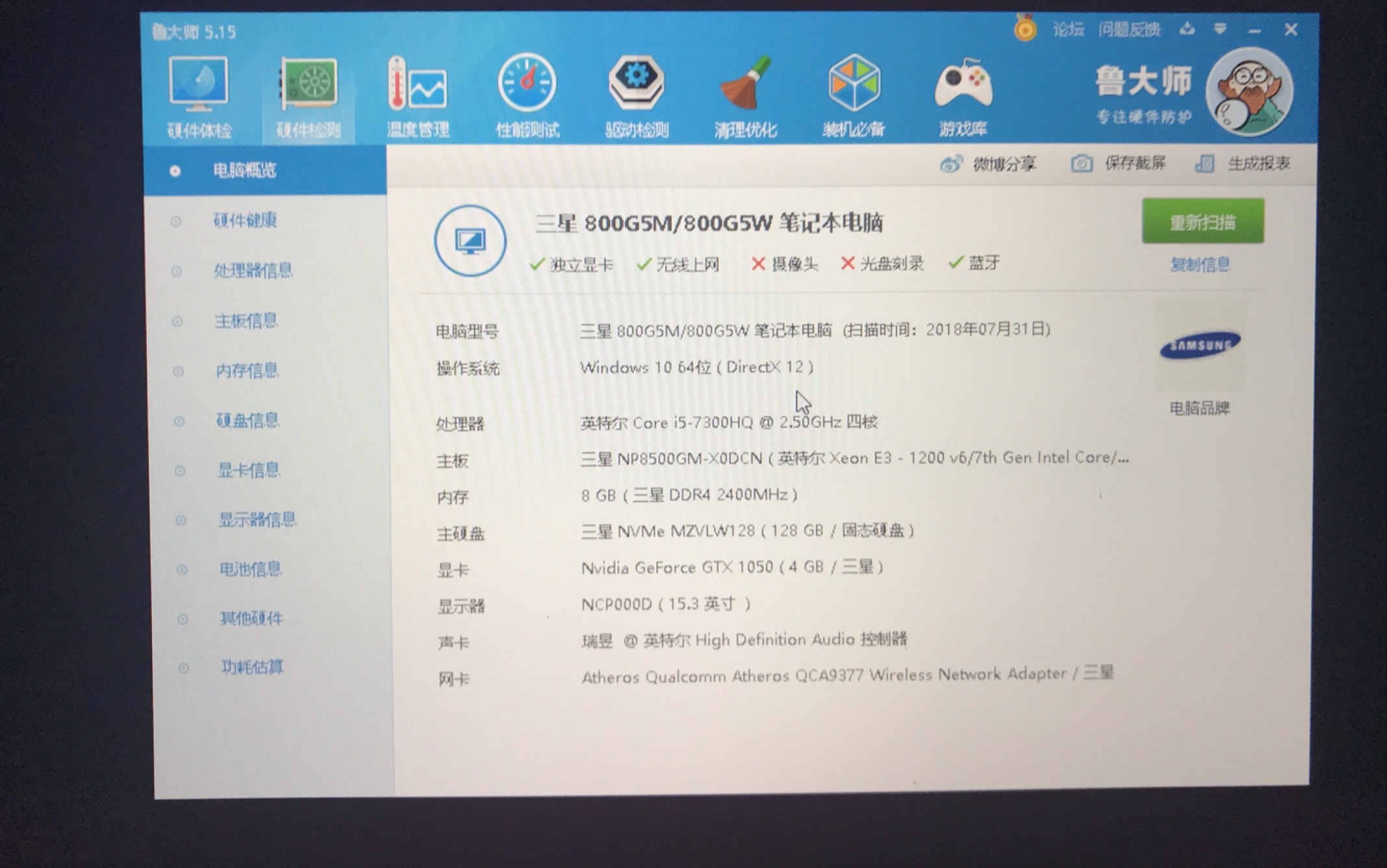Screen dimensions: 1387x868
Task: Open 论坛 forum link
Action: pyautogui.click(x=1069, y=29)
